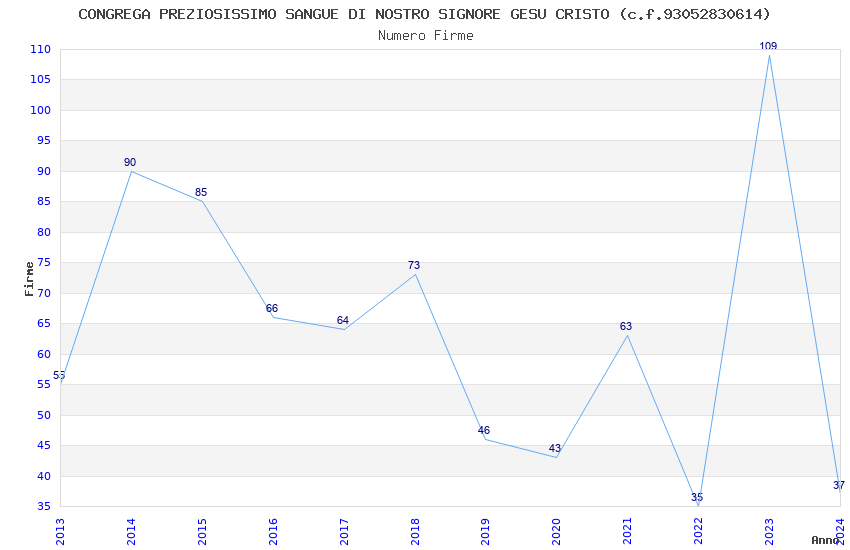This screenshot has width=850, height=550.
Task: Select the 75 value on the y-axis
Action: 43,262
